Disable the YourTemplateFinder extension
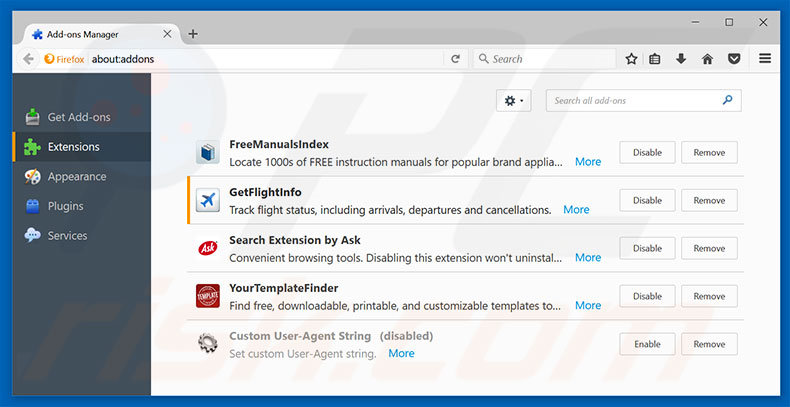790x407 pixels. (647, 296)
